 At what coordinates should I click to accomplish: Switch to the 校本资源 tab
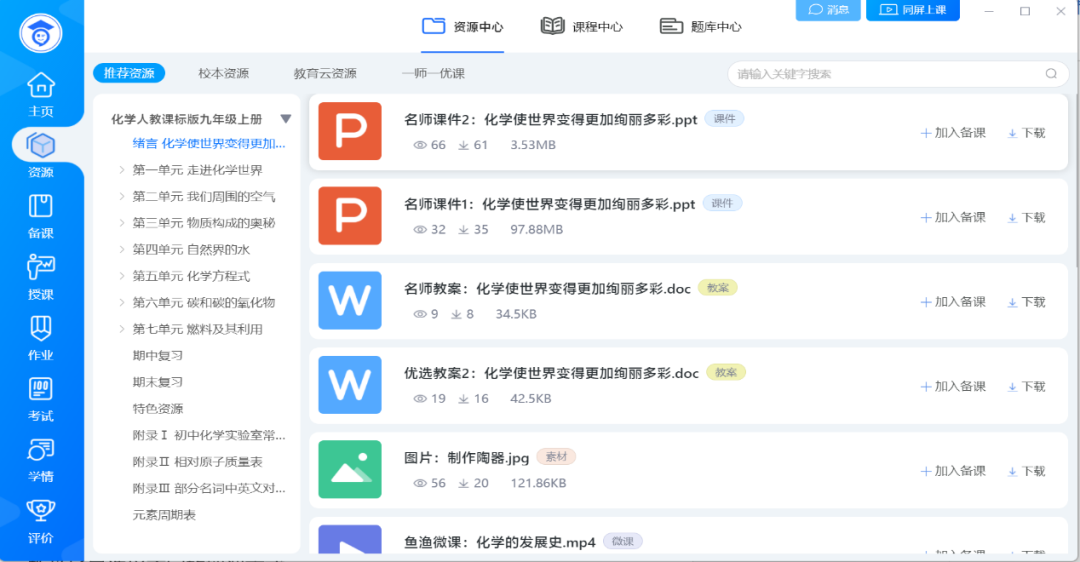tap(223, 74)
